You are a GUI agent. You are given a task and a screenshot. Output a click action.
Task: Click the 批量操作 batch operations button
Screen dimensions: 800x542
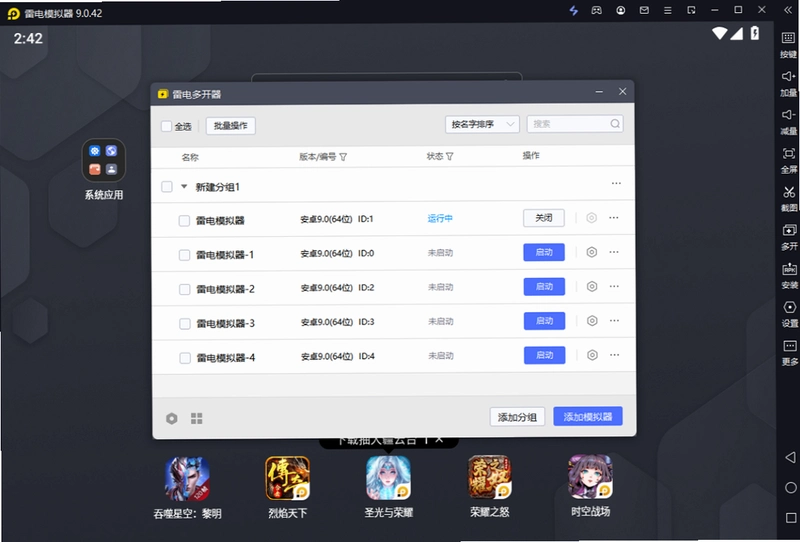[231, 126]
